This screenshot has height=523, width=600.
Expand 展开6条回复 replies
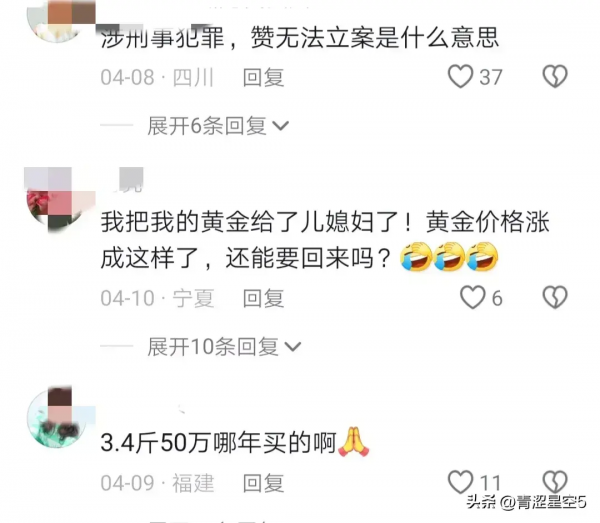[217, 125]
